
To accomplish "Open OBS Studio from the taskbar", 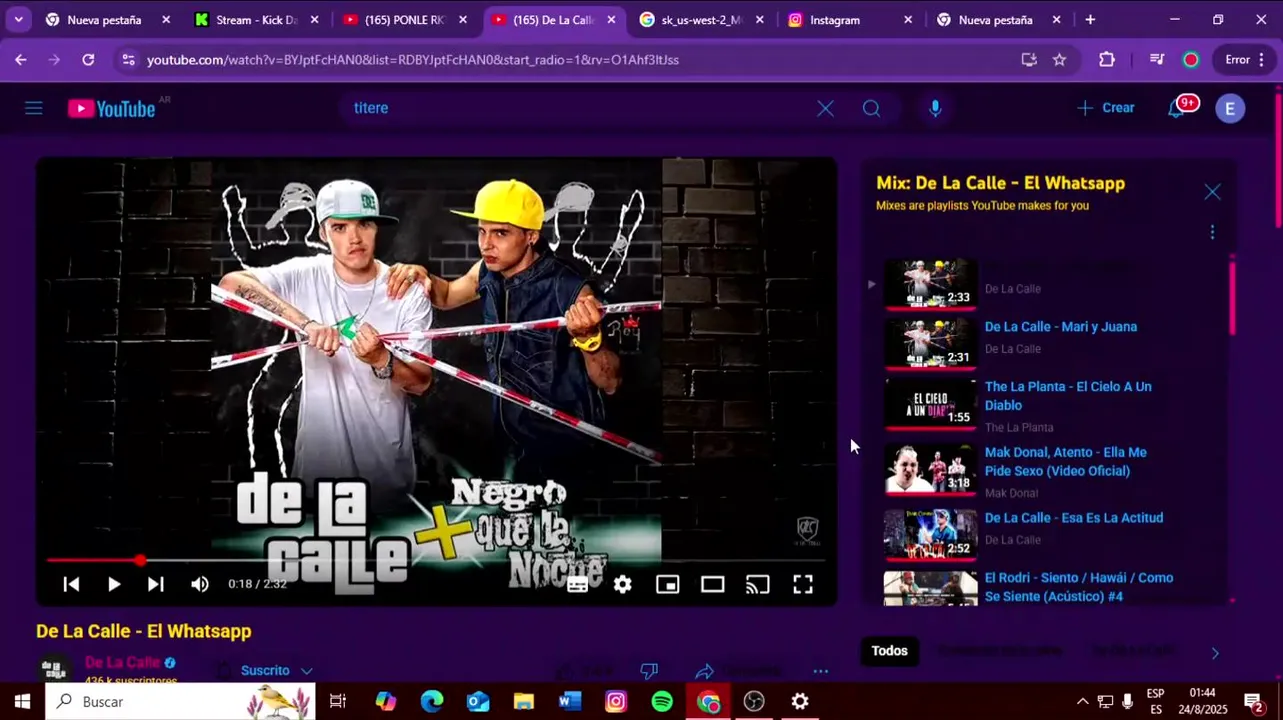I will point(754,702).
